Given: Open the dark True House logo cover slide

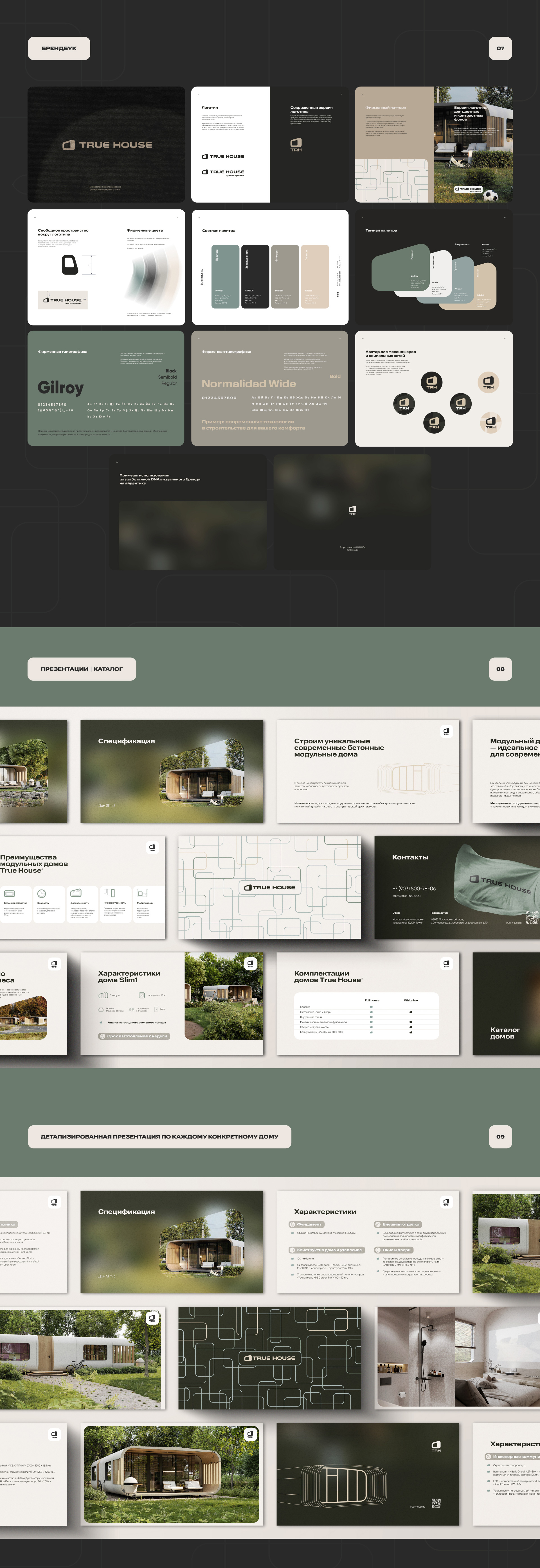Looking at the screenshot, I should 107,144.
